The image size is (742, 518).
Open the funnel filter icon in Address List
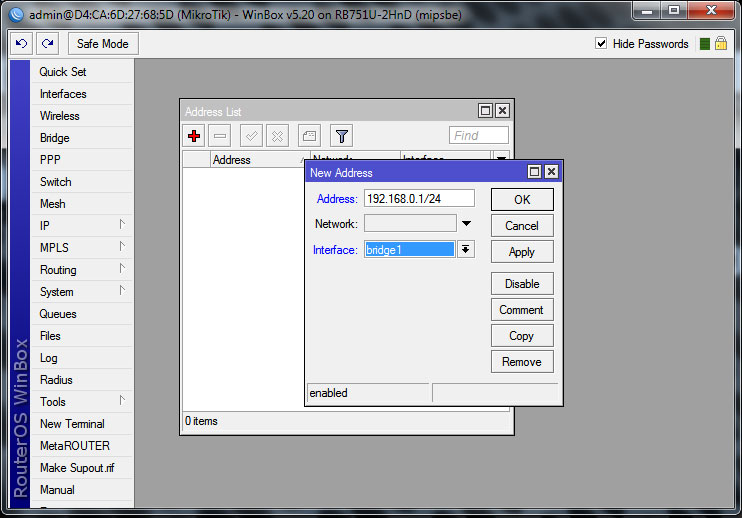click(341, 136)
